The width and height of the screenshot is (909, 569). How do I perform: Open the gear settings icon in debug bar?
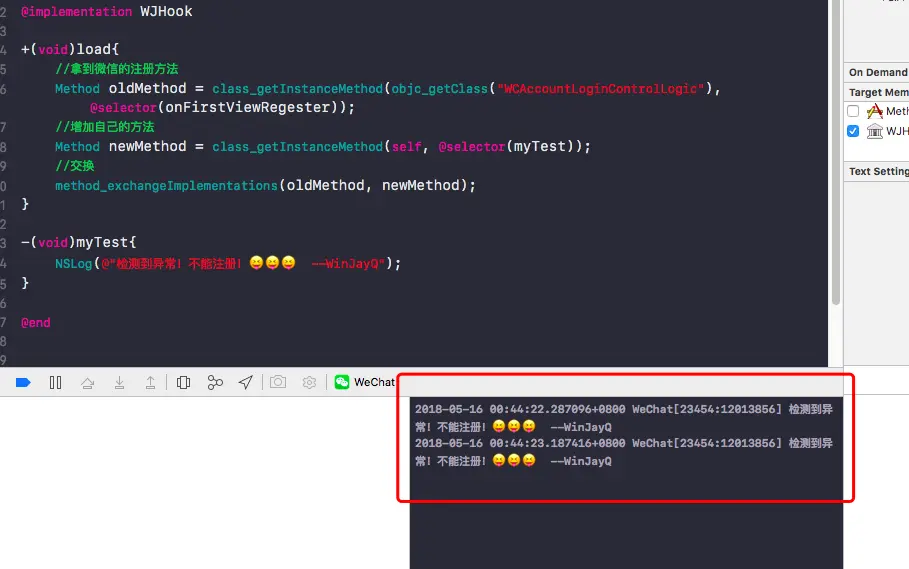(310, 382)
